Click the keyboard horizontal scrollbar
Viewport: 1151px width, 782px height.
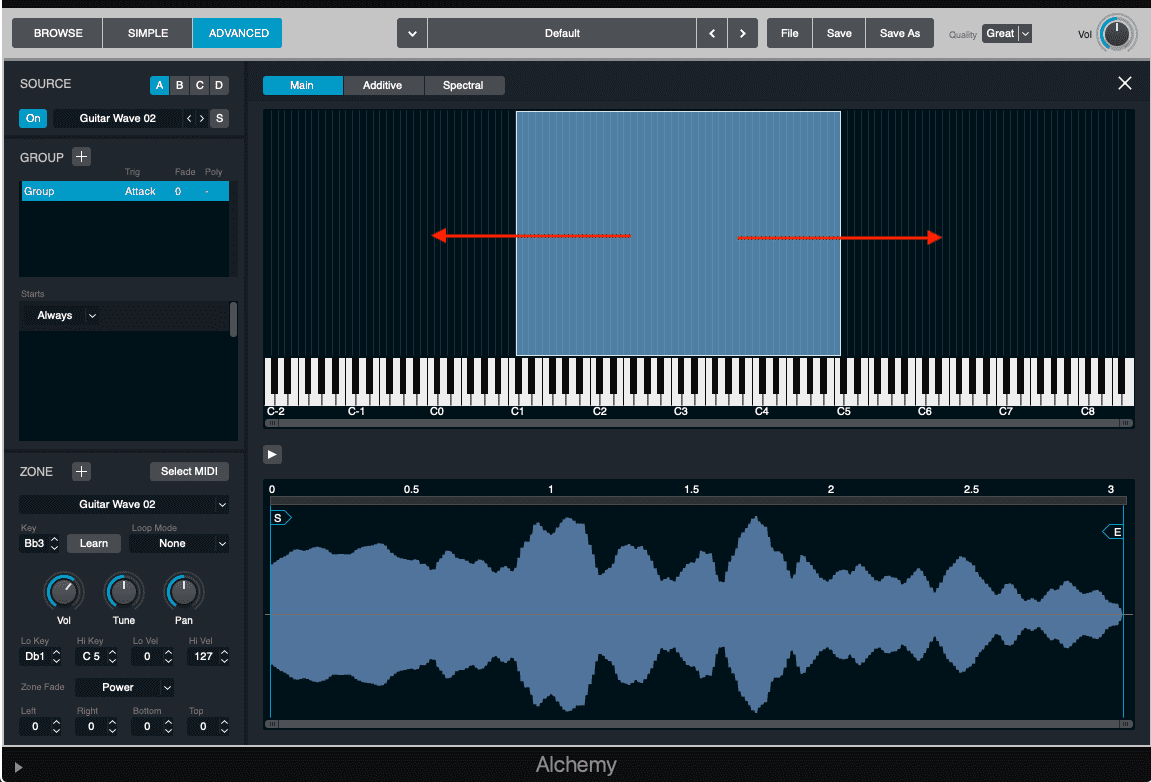699,423
